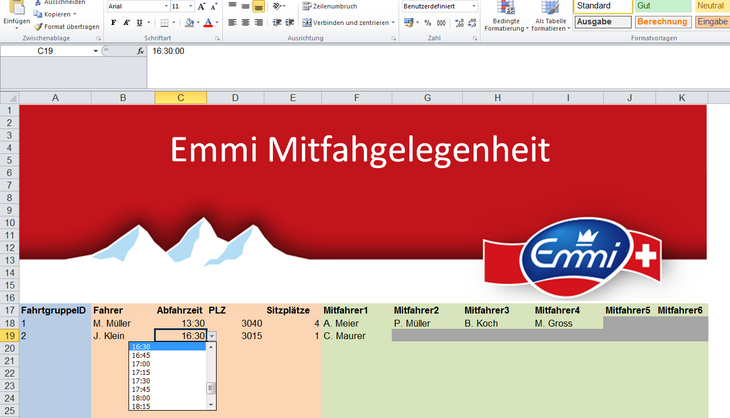Choose 17:15 from dropdown list
Screen dimensions: 730x418
[x=168, y=372]
